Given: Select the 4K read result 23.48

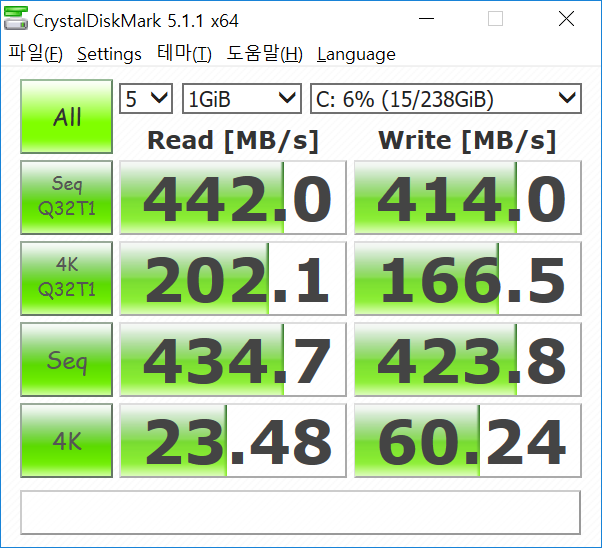Looking at the screenshot, I should [233, 440].
